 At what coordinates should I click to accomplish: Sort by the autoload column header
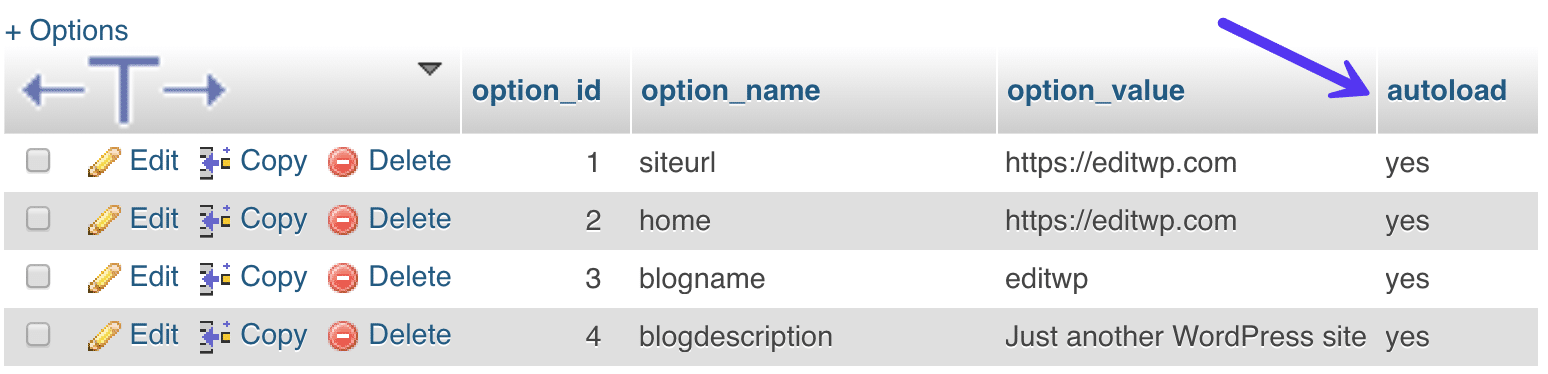(x=1447, y=91)
